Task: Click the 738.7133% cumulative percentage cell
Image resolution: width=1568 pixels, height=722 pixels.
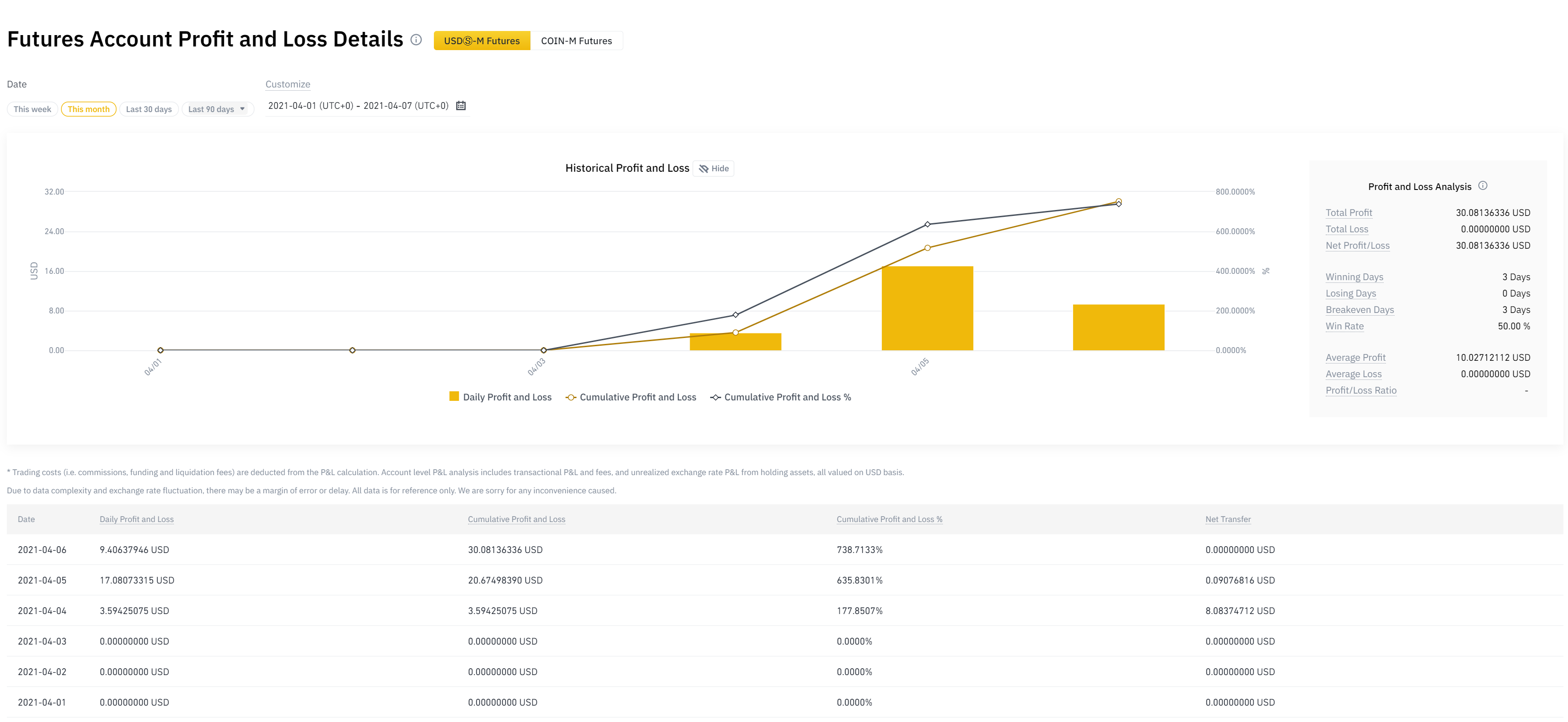Action: point(859,550)
